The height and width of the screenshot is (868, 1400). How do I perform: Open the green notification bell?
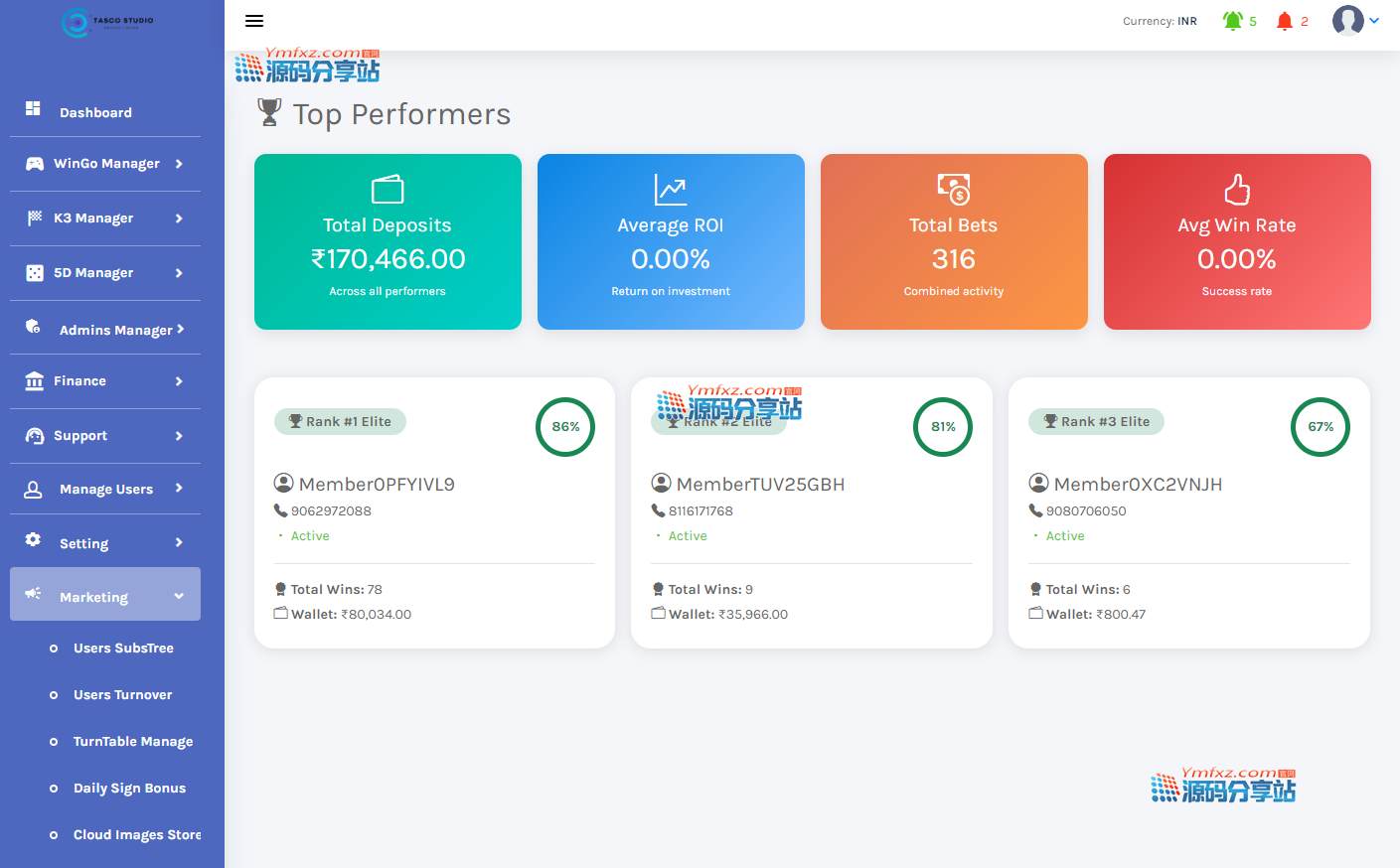[1233, 21]
